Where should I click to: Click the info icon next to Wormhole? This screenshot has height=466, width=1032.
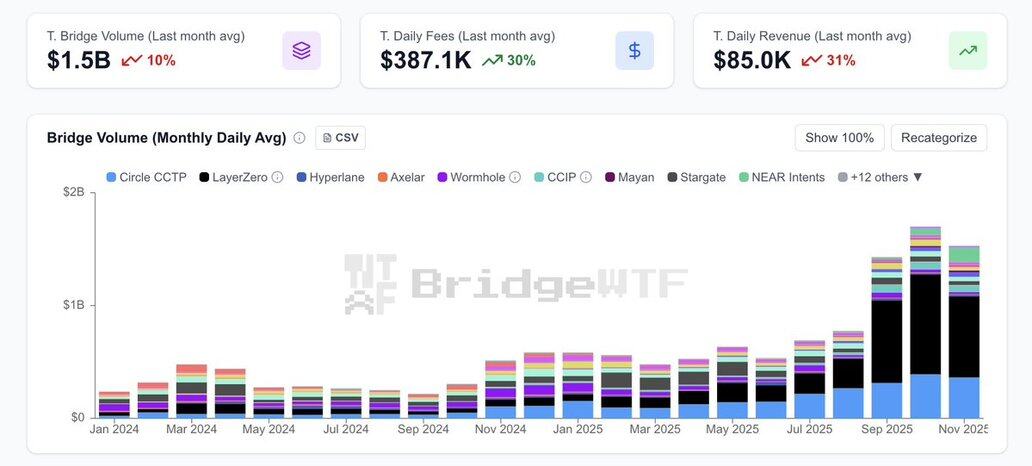pyautogui.click(x=515, y=177)
